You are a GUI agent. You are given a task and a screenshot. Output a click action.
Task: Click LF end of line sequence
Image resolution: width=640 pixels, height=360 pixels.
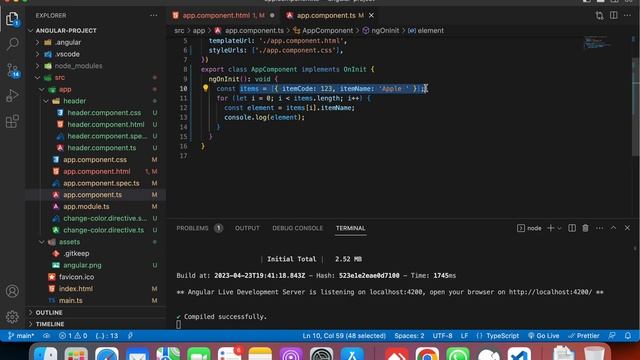pos(464,336)
